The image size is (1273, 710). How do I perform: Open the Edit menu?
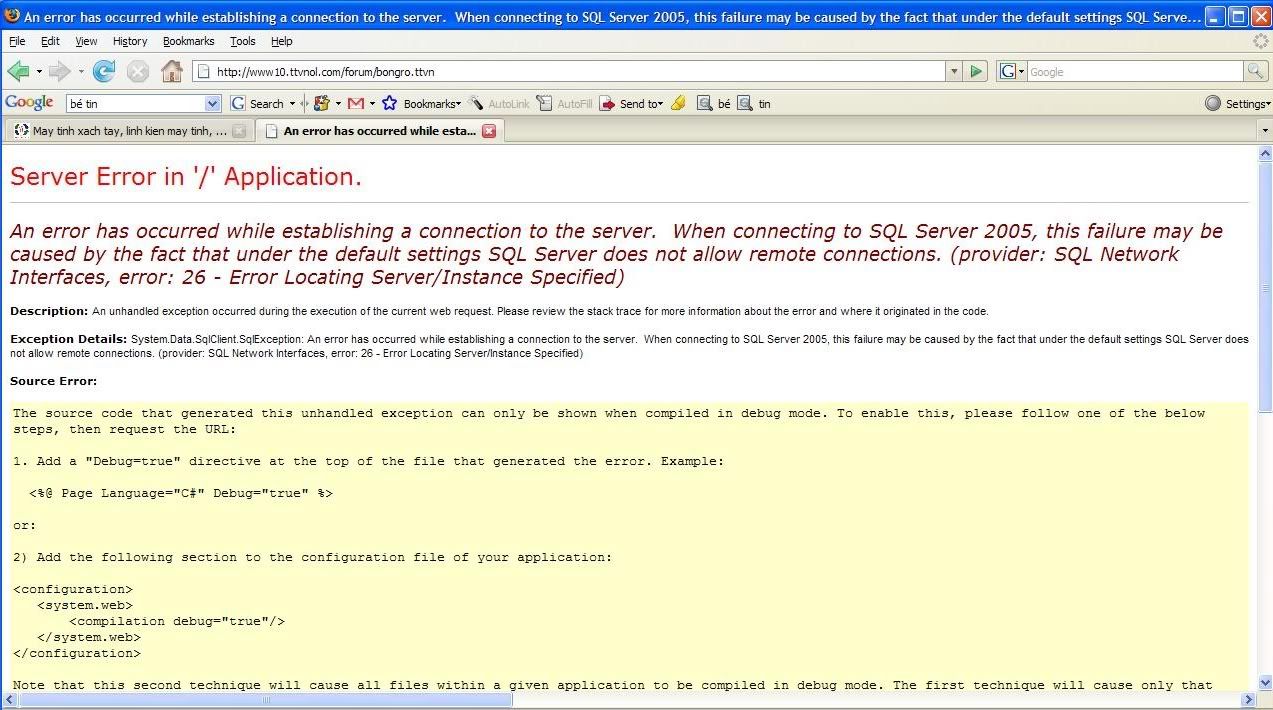(50, 41)
